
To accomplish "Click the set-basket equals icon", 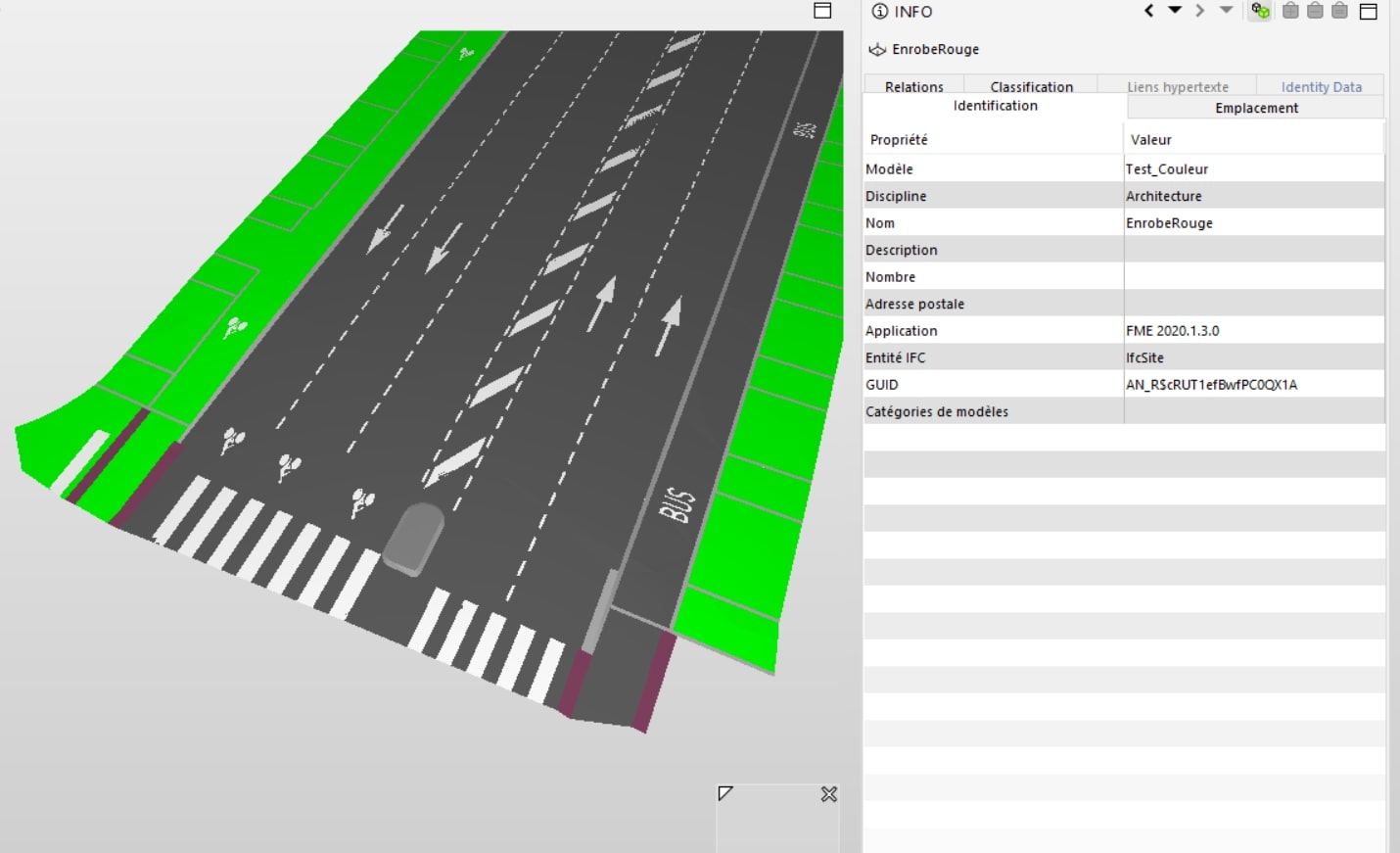I will pos(1339,11).
